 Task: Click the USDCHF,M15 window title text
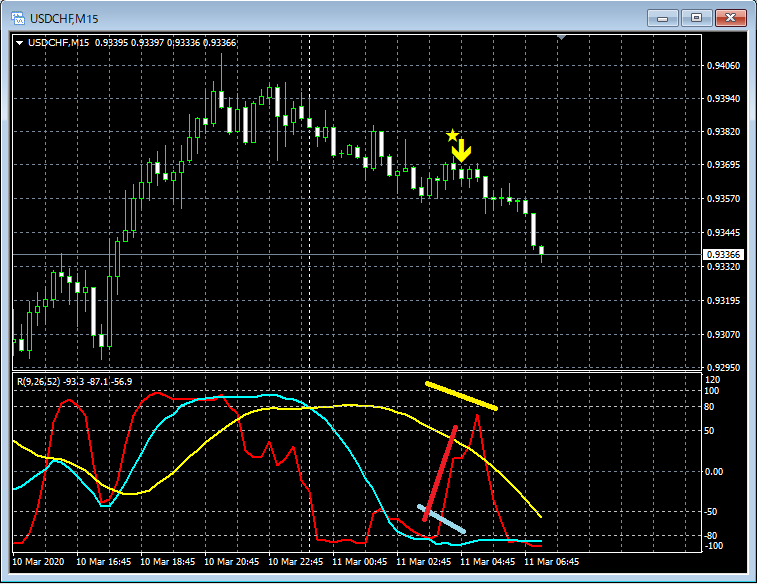pos(64,19)
